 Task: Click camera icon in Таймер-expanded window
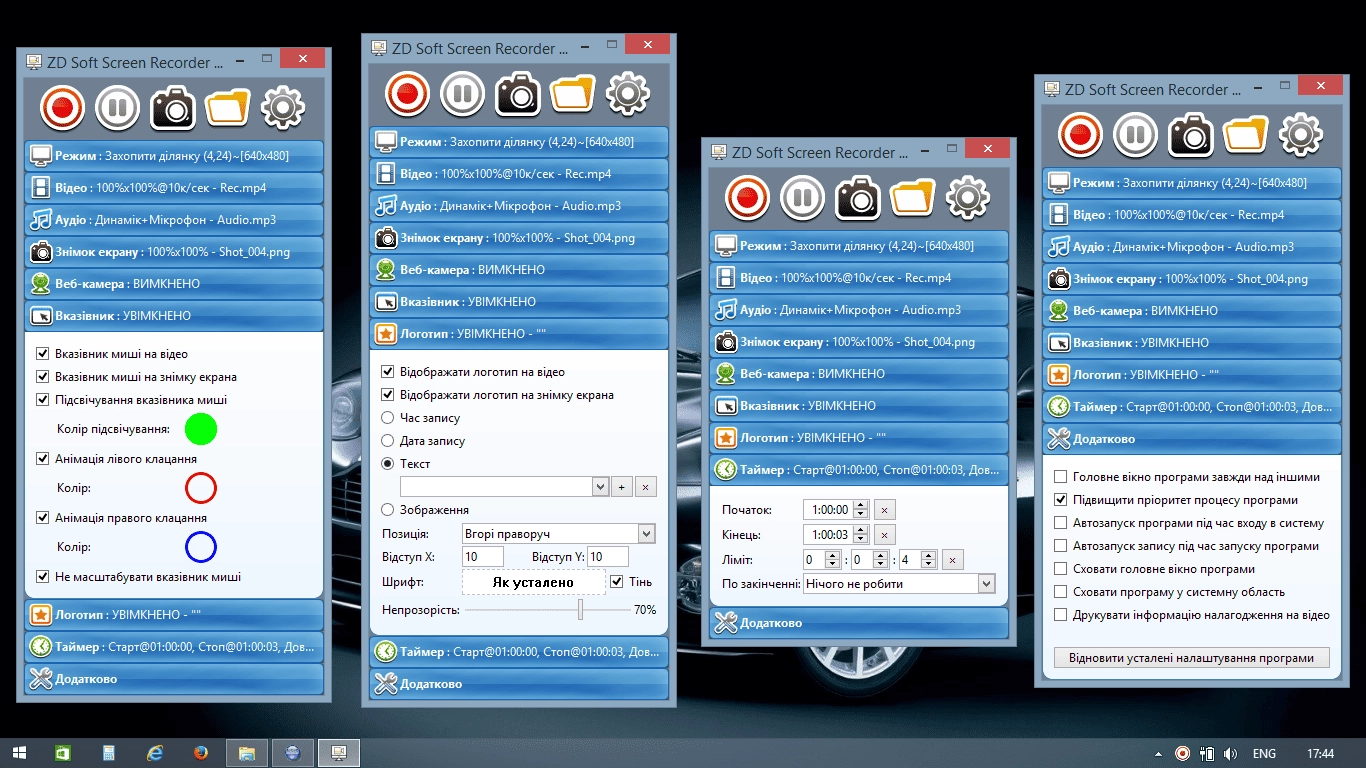coord(857,197)
